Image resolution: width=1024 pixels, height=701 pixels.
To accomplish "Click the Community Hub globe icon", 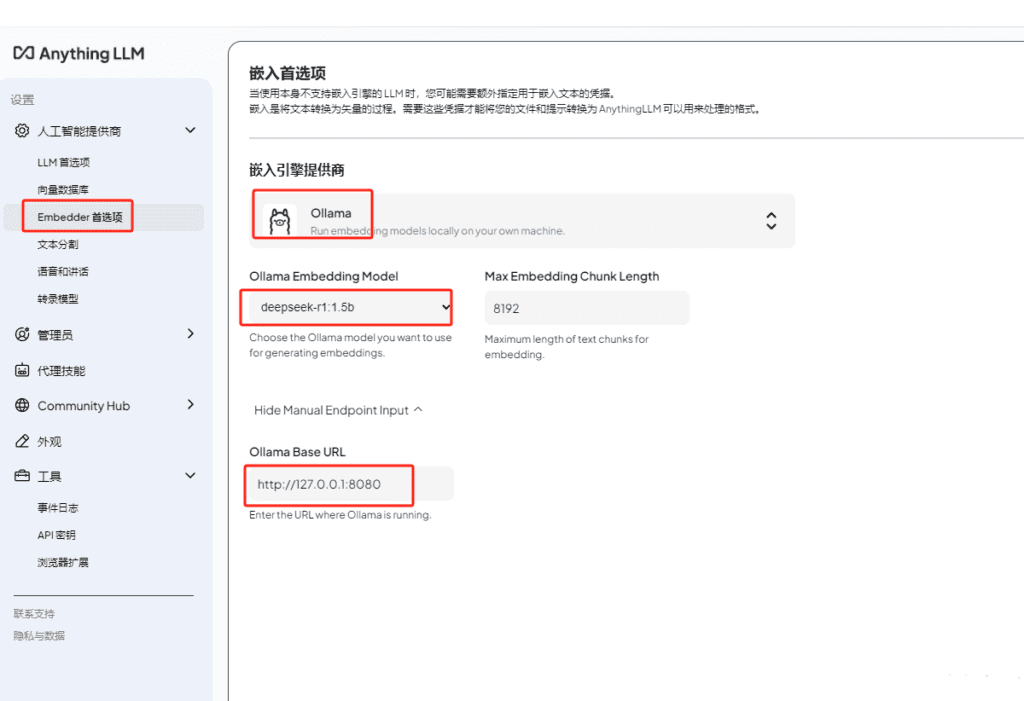I will click(22, 406).
